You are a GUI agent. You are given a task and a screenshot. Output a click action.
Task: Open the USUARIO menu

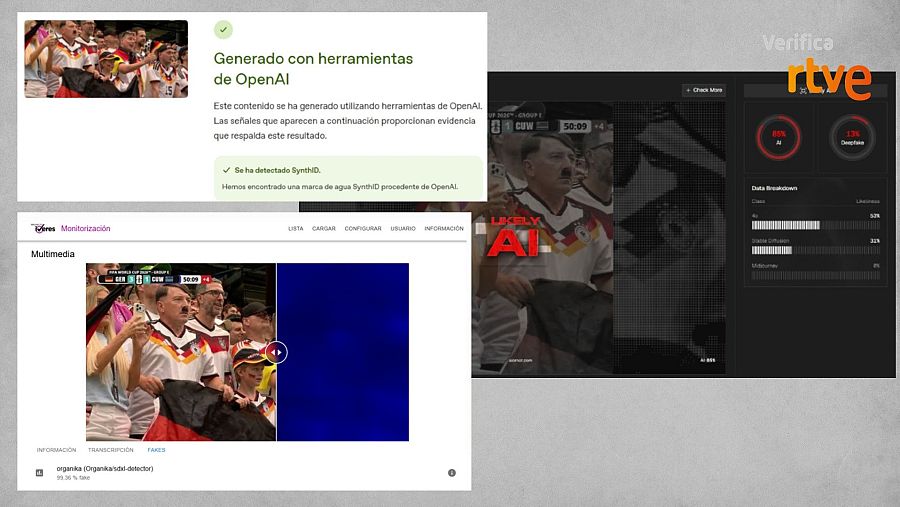[403, 229]
